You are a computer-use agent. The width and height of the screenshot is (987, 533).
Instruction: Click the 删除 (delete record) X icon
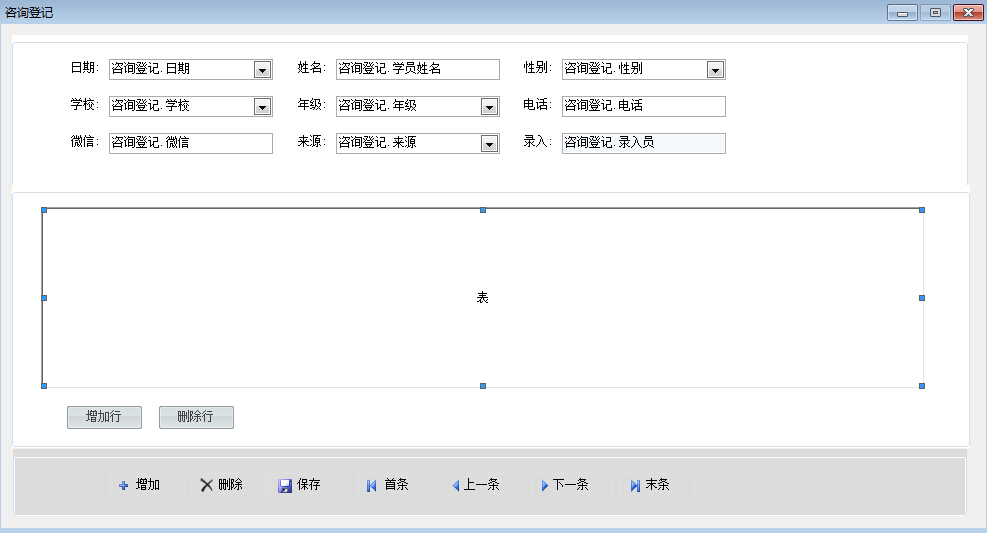(206, 485)
